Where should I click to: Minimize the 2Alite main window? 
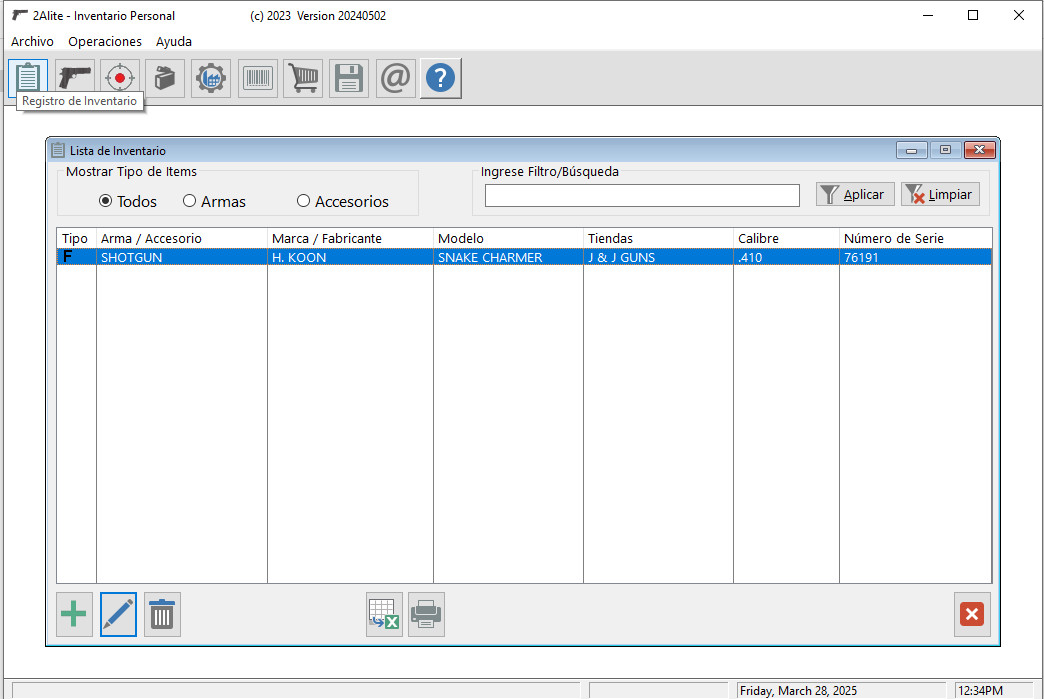(928, 15)
